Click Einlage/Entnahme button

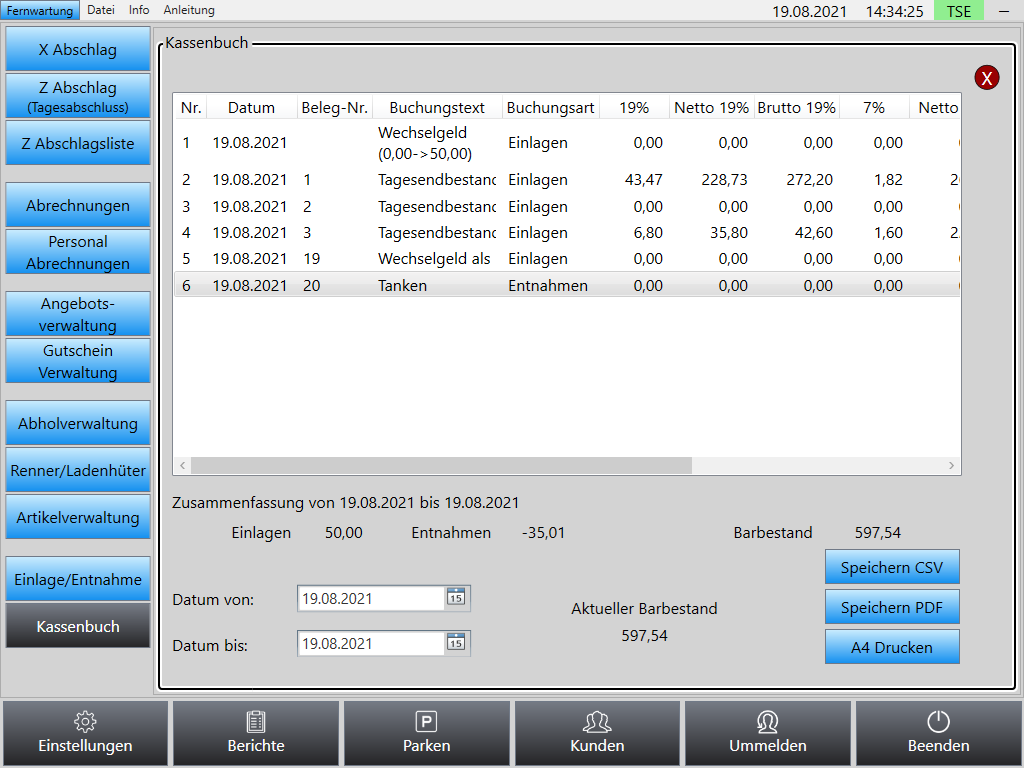[78, 579]
